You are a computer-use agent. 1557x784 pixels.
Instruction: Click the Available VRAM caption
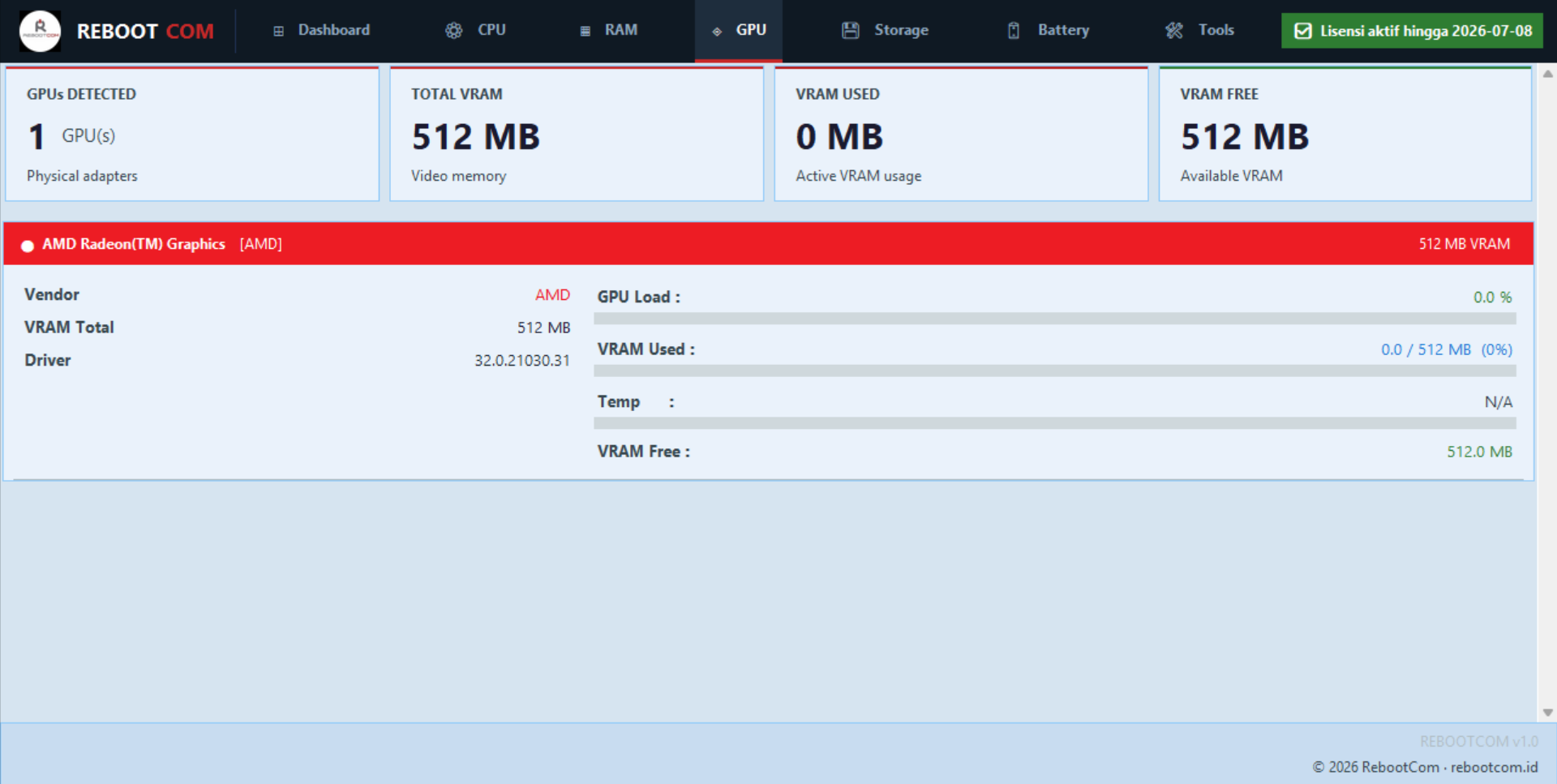tap(1231, 176)
